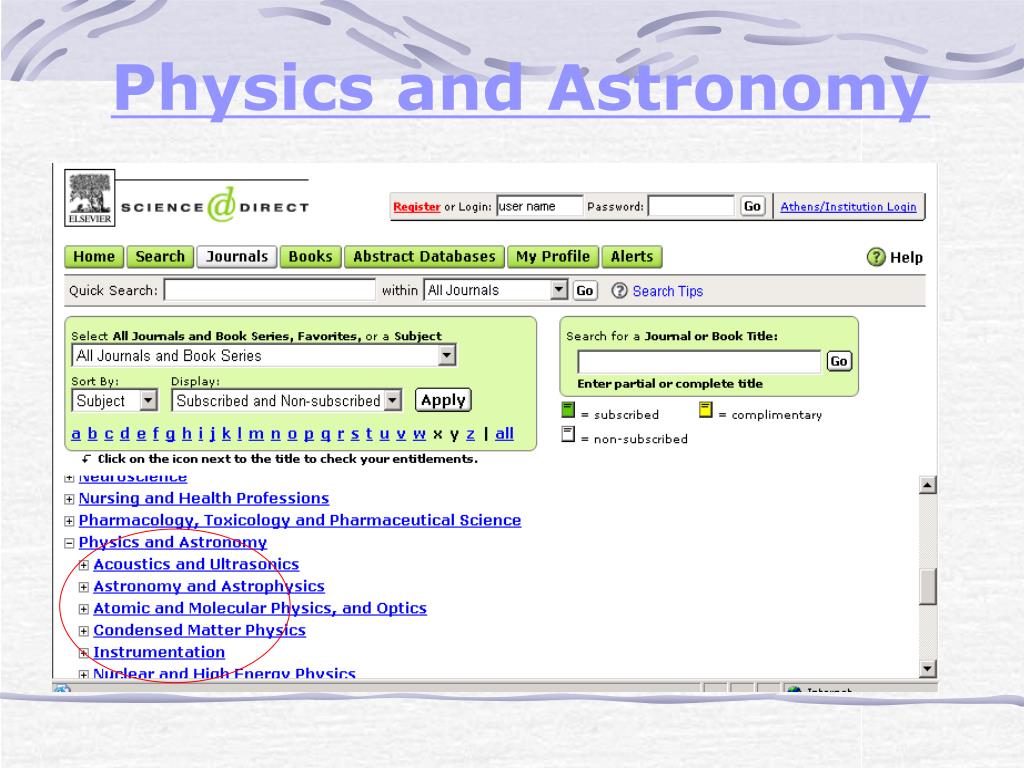Image resolution: width=1024 pixels, height=768 pixels.
Task: Click the Register link
Action: tap(417, 206)
